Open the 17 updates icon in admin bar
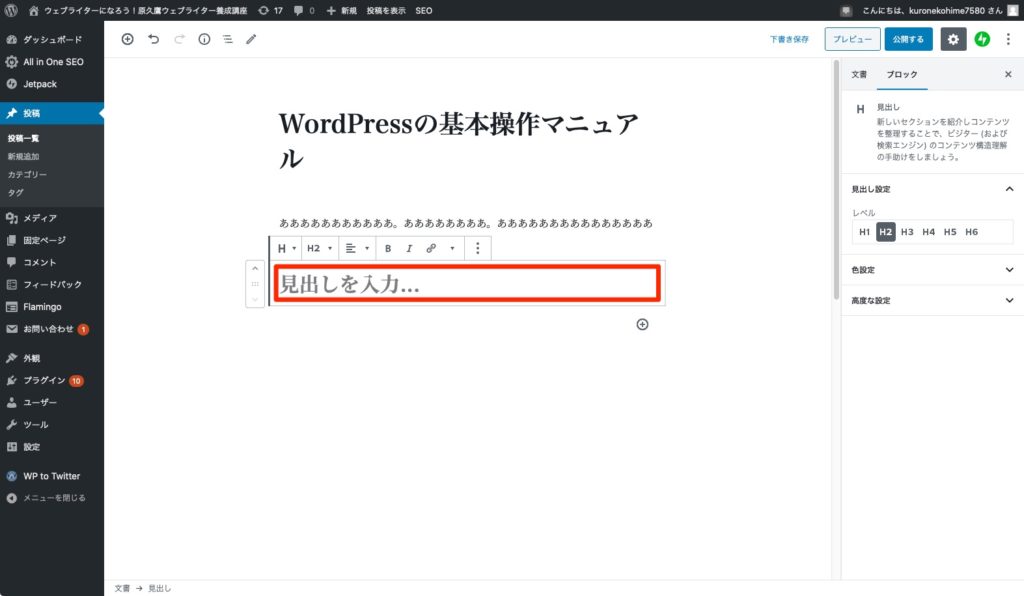 point(270,10)
